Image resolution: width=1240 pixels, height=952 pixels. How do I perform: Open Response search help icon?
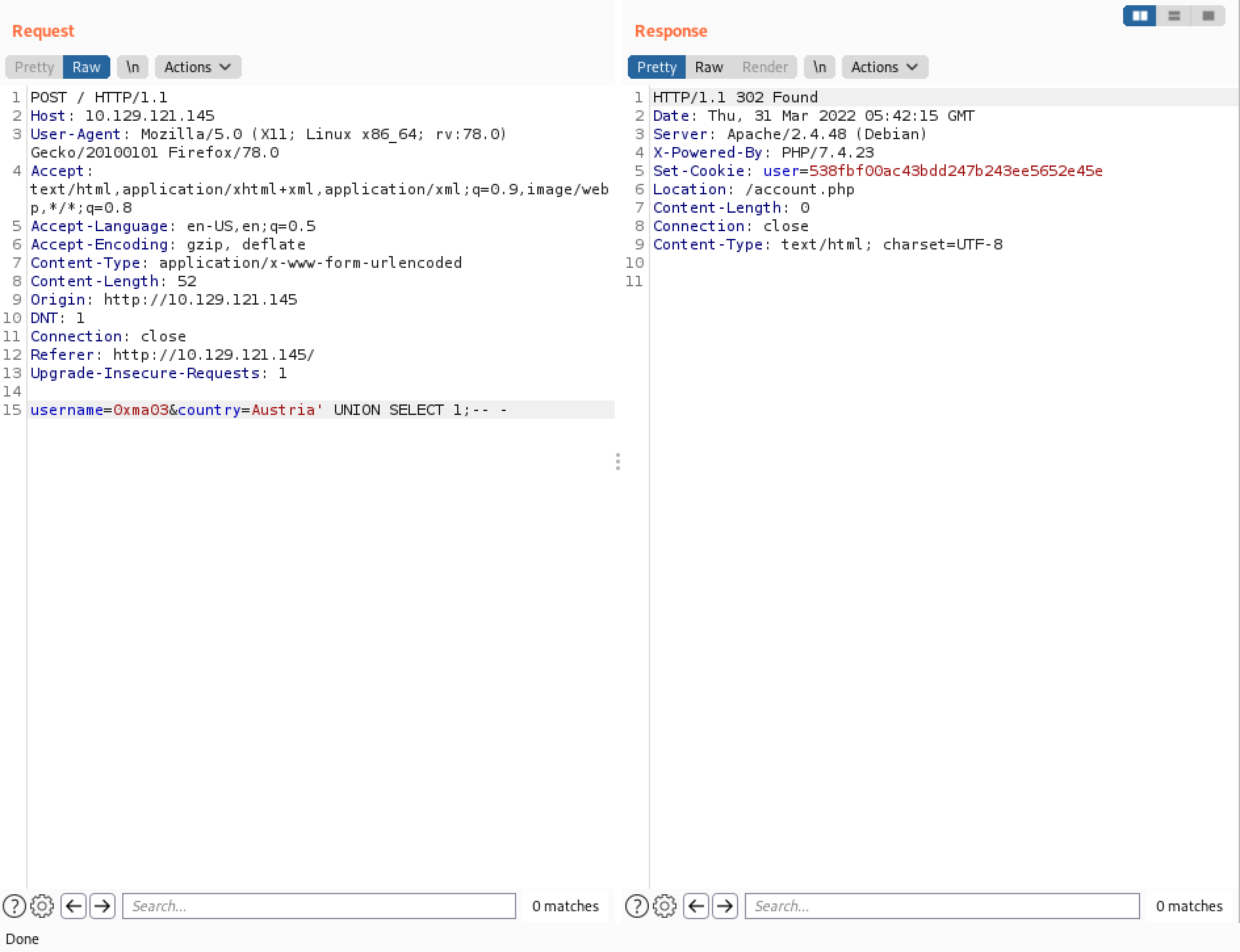tap(637, 906)
